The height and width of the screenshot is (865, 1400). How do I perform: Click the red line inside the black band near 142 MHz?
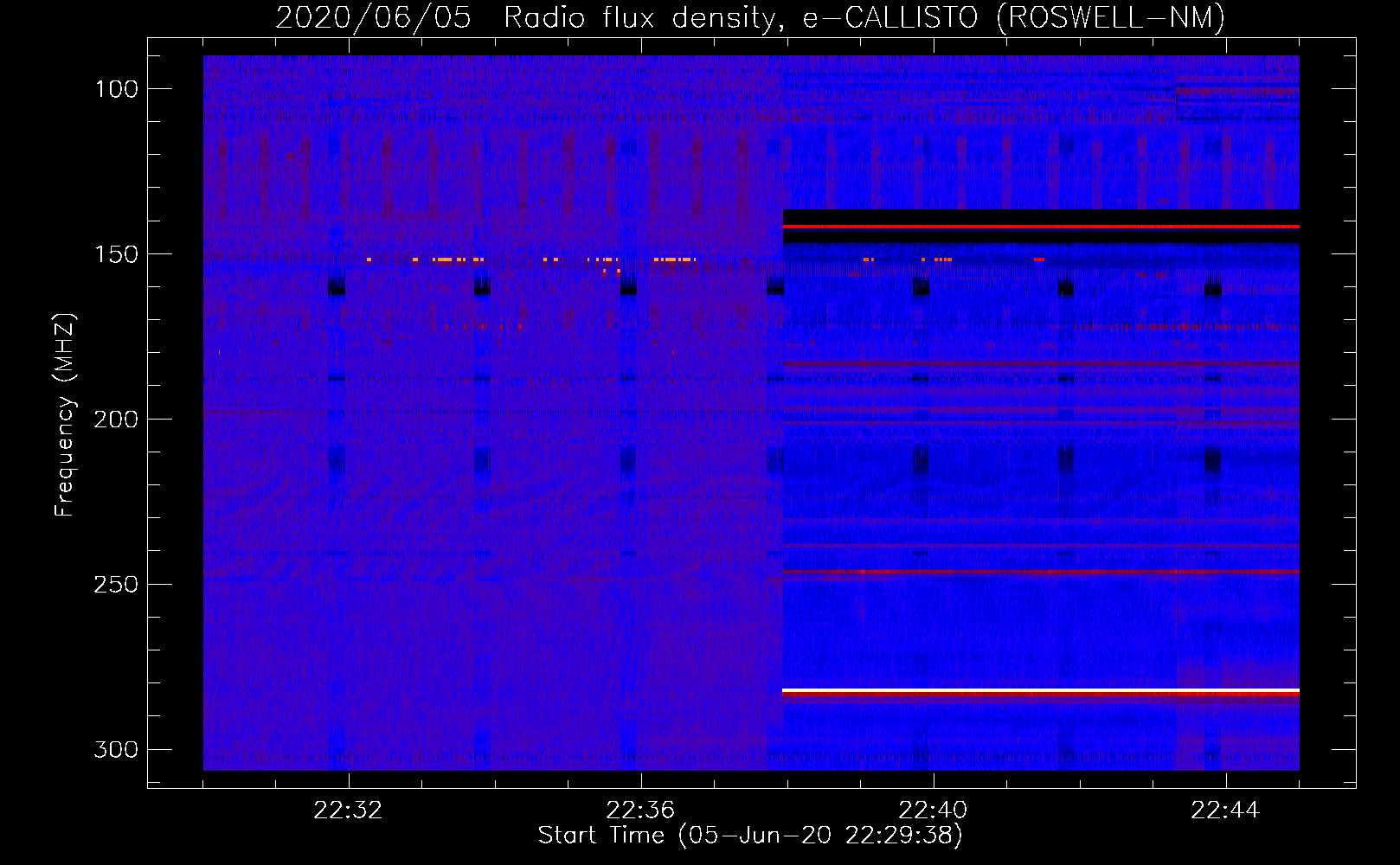1041,227
